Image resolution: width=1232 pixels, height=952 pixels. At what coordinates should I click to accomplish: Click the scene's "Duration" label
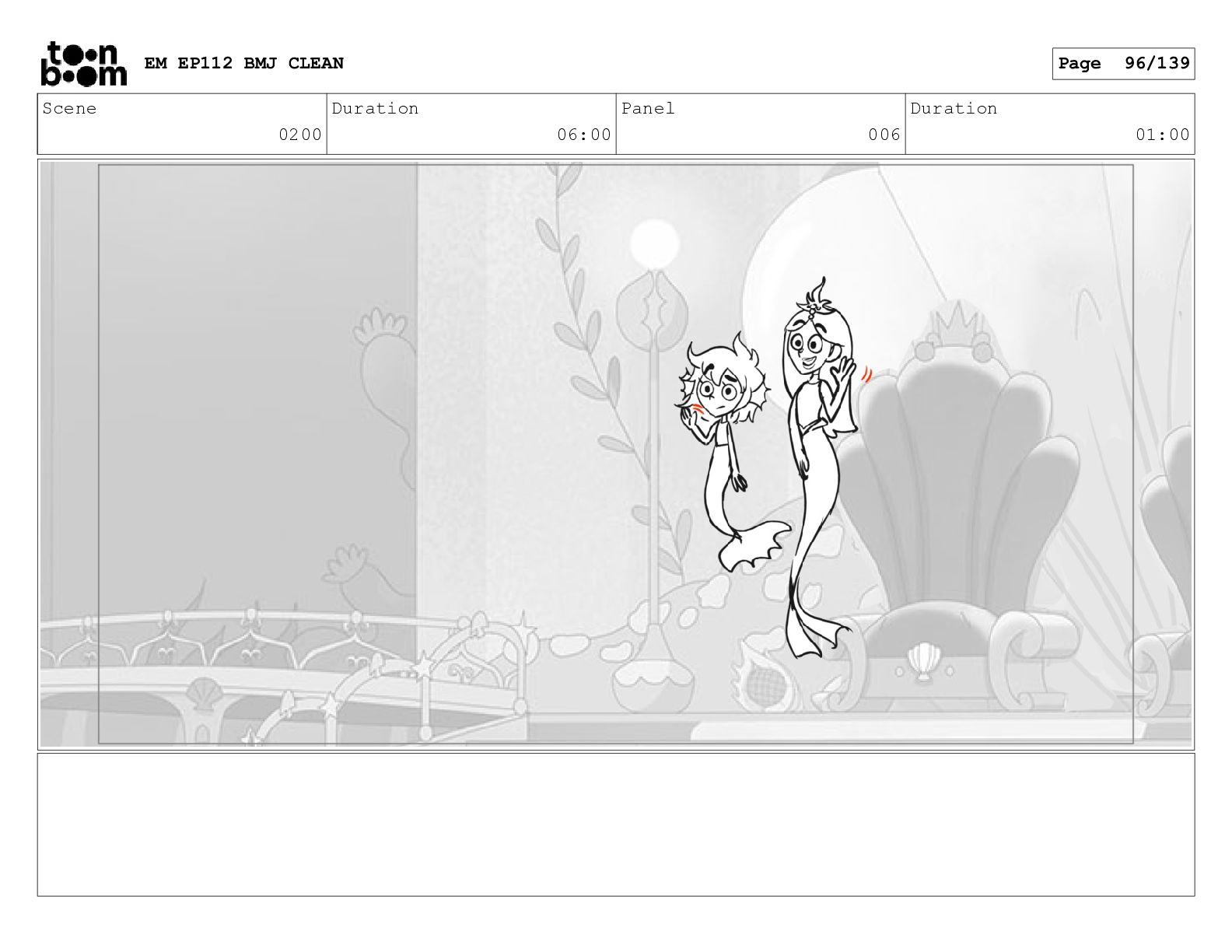click(x=375, y=109)
